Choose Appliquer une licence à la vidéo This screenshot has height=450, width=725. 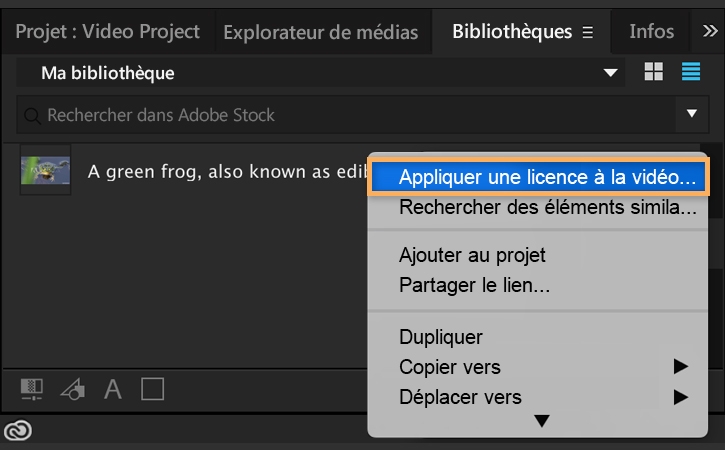(x=539, y=178)
